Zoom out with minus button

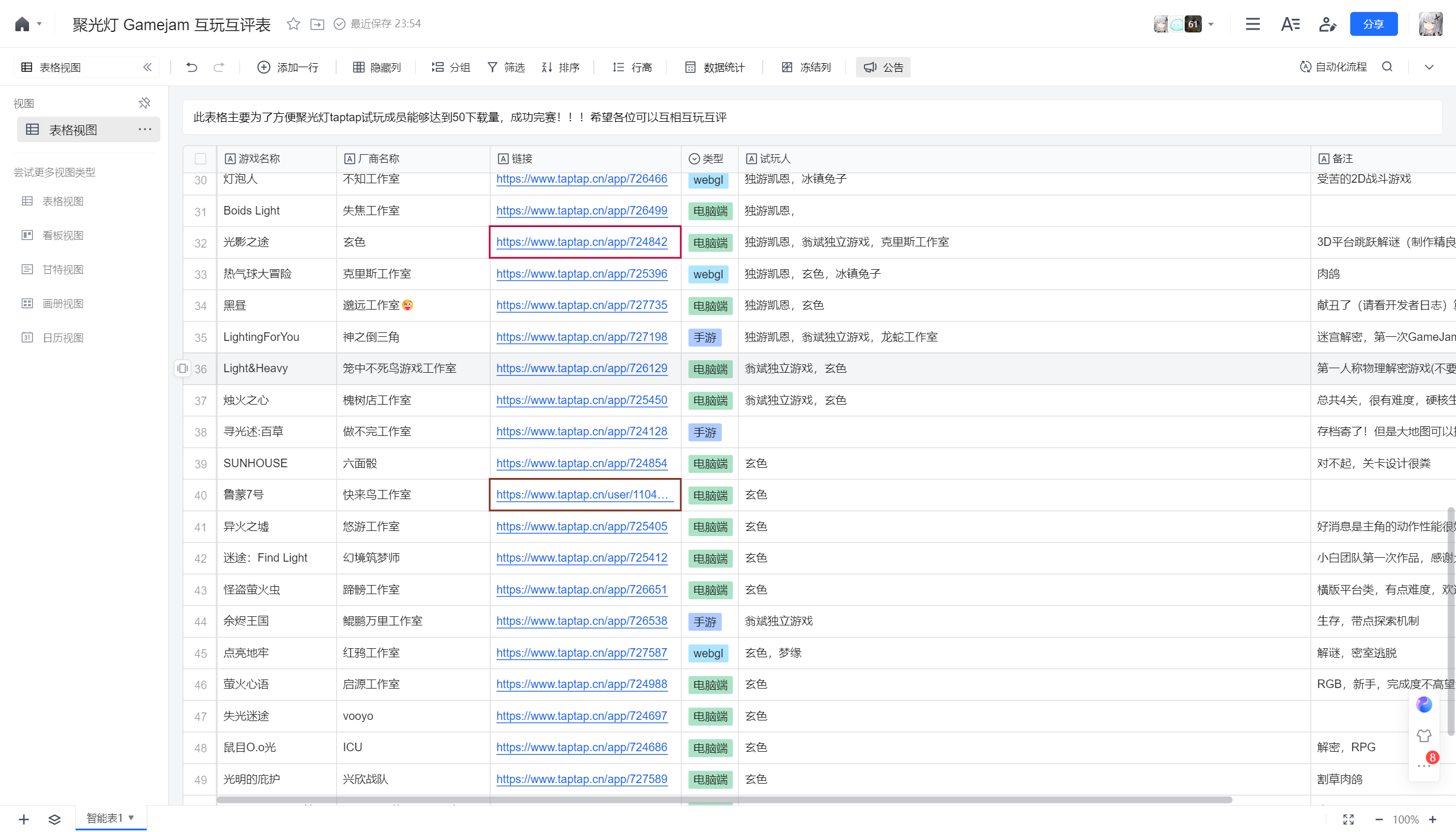1379,819
